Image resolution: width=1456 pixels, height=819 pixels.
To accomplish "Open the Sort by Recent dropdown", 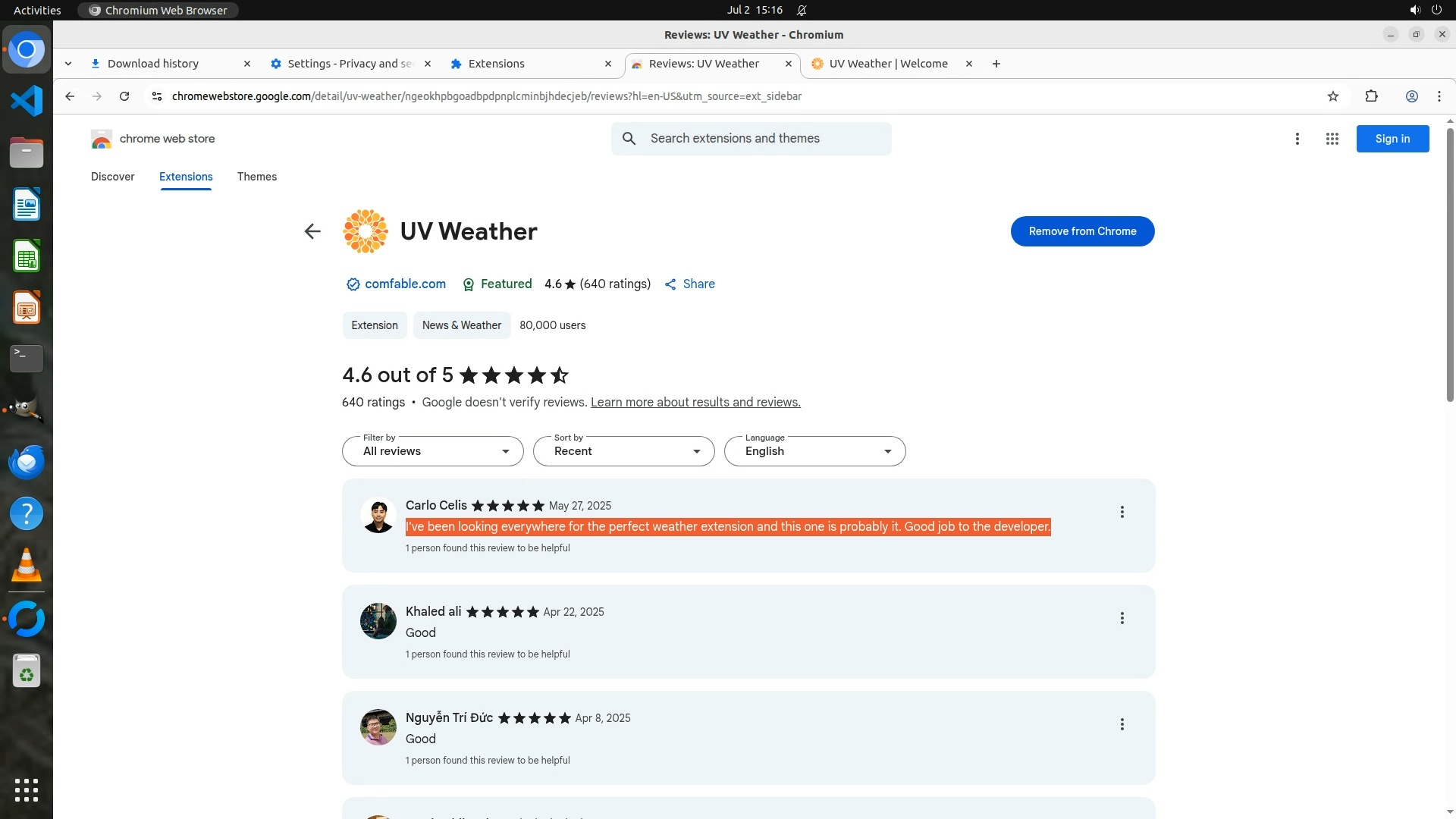I will tap(623, 451).
